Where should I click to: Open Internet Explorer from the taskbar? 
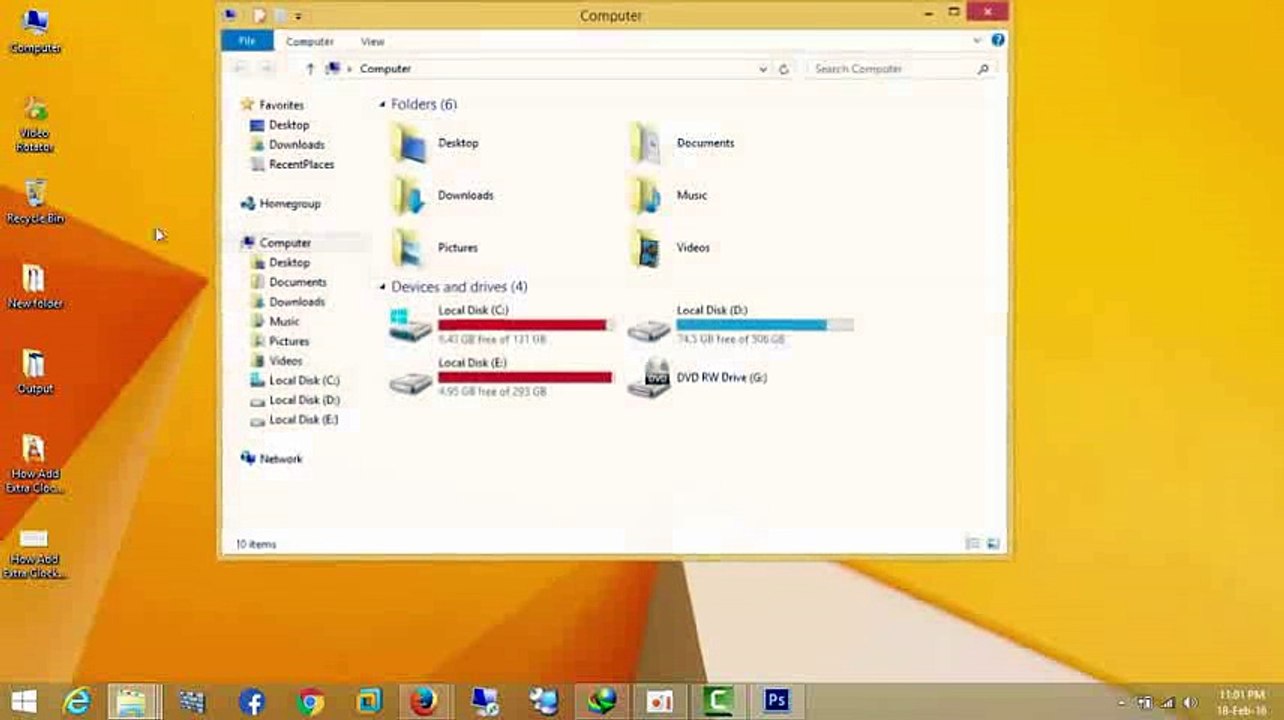(x=77, y=701)
